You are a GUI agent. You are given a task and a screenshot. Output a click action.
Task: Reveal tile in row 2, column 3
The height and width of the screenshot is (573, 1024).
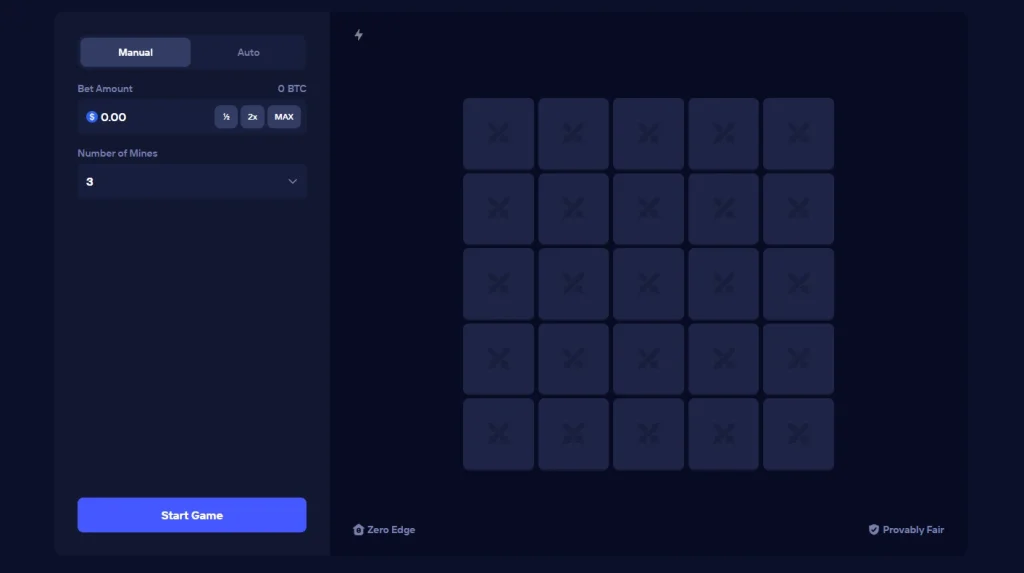(x=648, y=209)
